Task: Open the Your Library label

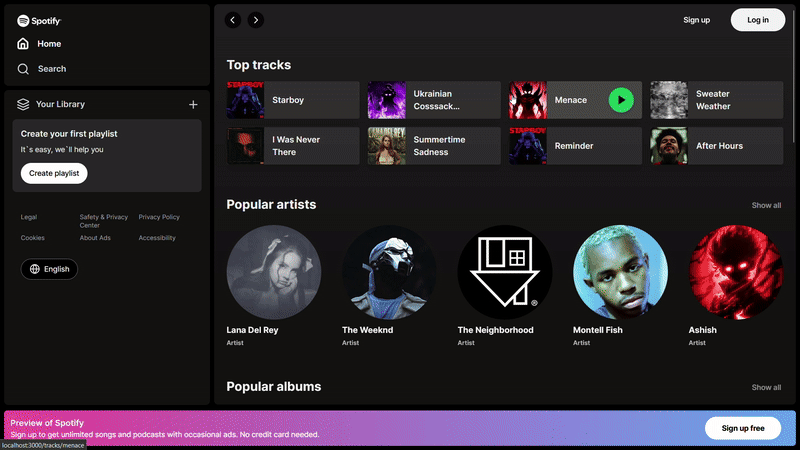Action: pyautogui.click(x=60, y=104)
